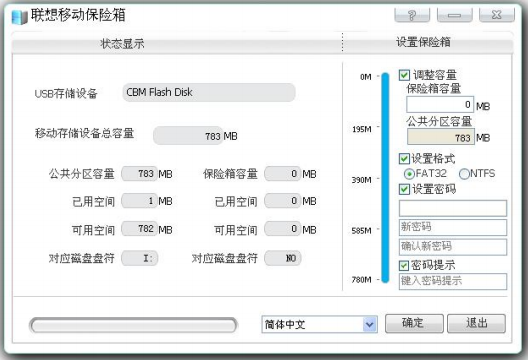
Task: Click the 195M slider scale label
Action: tap(362, 129)
